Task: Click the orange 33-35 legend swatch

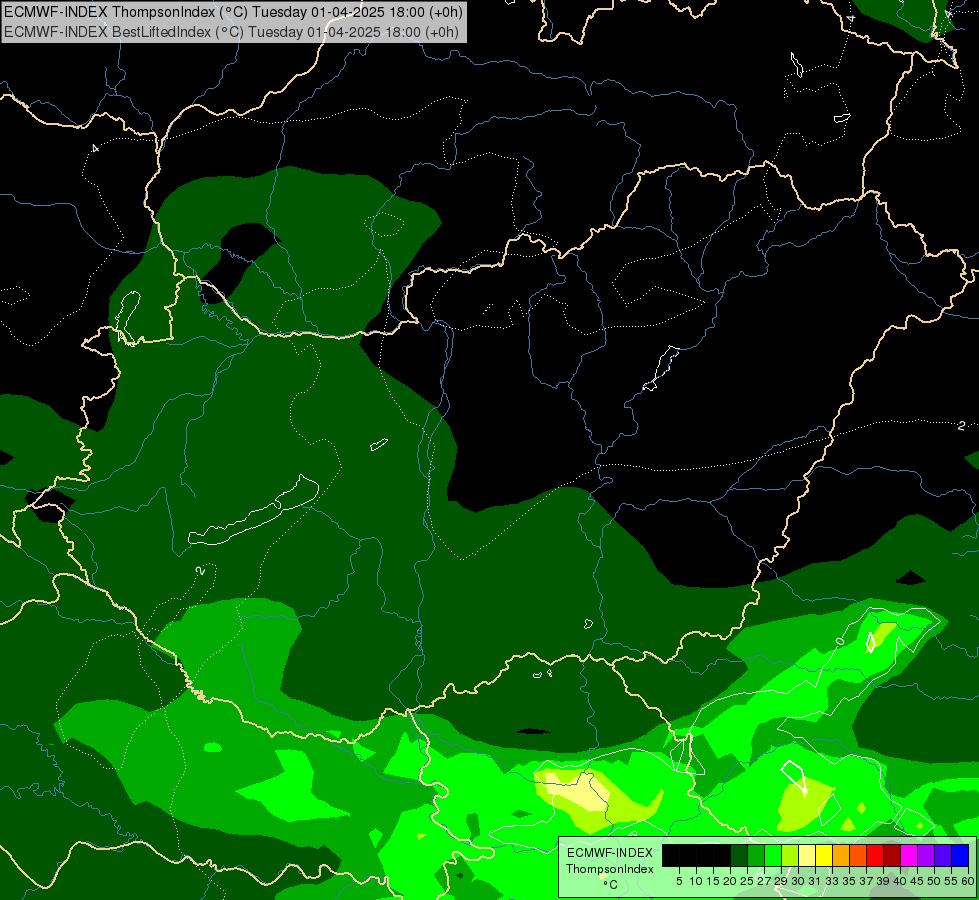Action: pos(841,856)
